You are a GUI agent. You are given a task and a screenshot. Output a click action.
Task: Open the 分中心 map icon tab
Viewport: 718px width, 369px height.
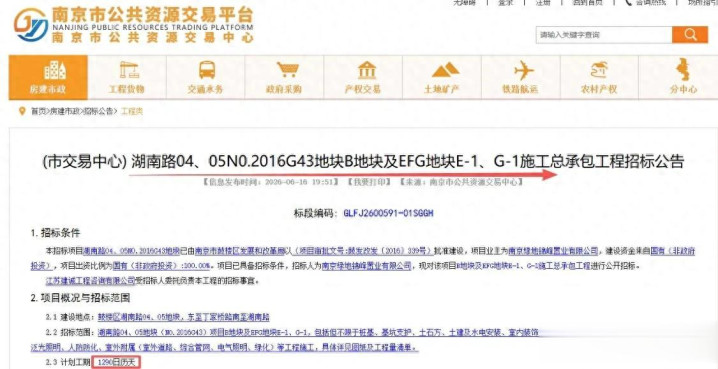(x=679, y=77)
